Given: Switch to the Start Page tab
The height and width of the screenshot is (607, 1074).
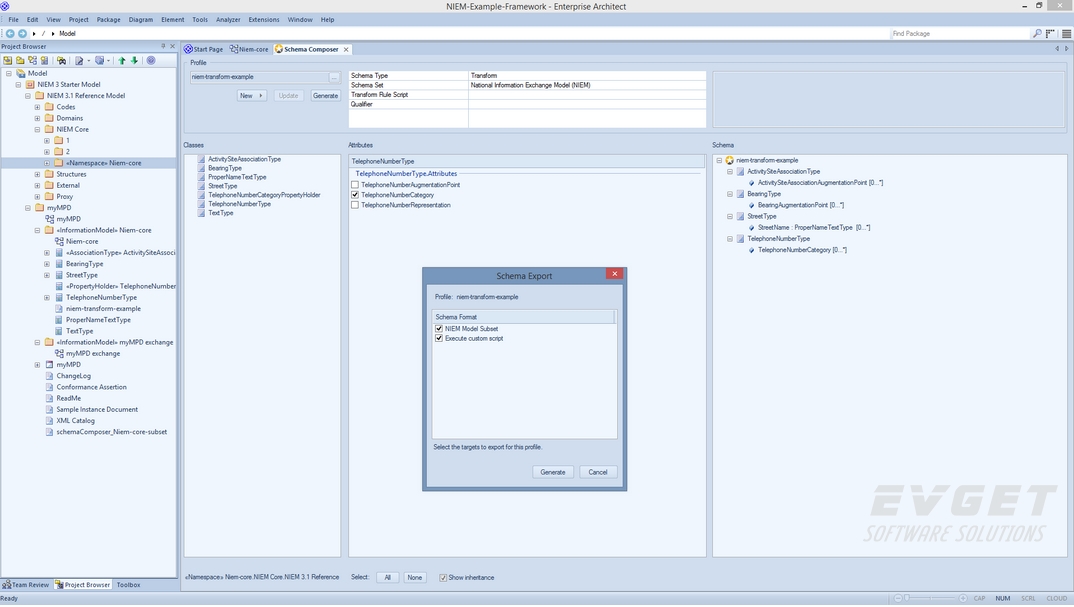Looking at the screenshot, I should coord(203,49).
